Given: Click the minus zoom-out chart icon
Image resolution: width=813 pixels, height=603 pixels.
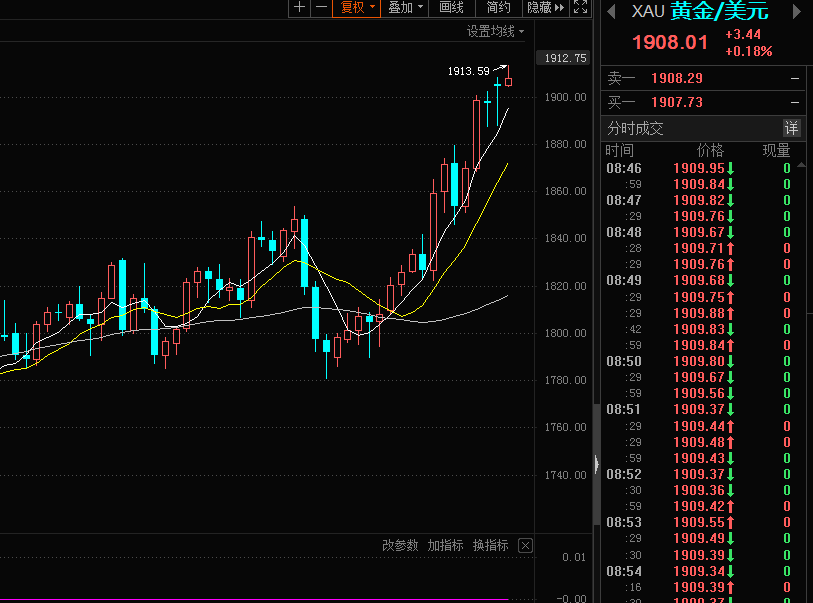Looking at the screenshot, I should 321,7.
